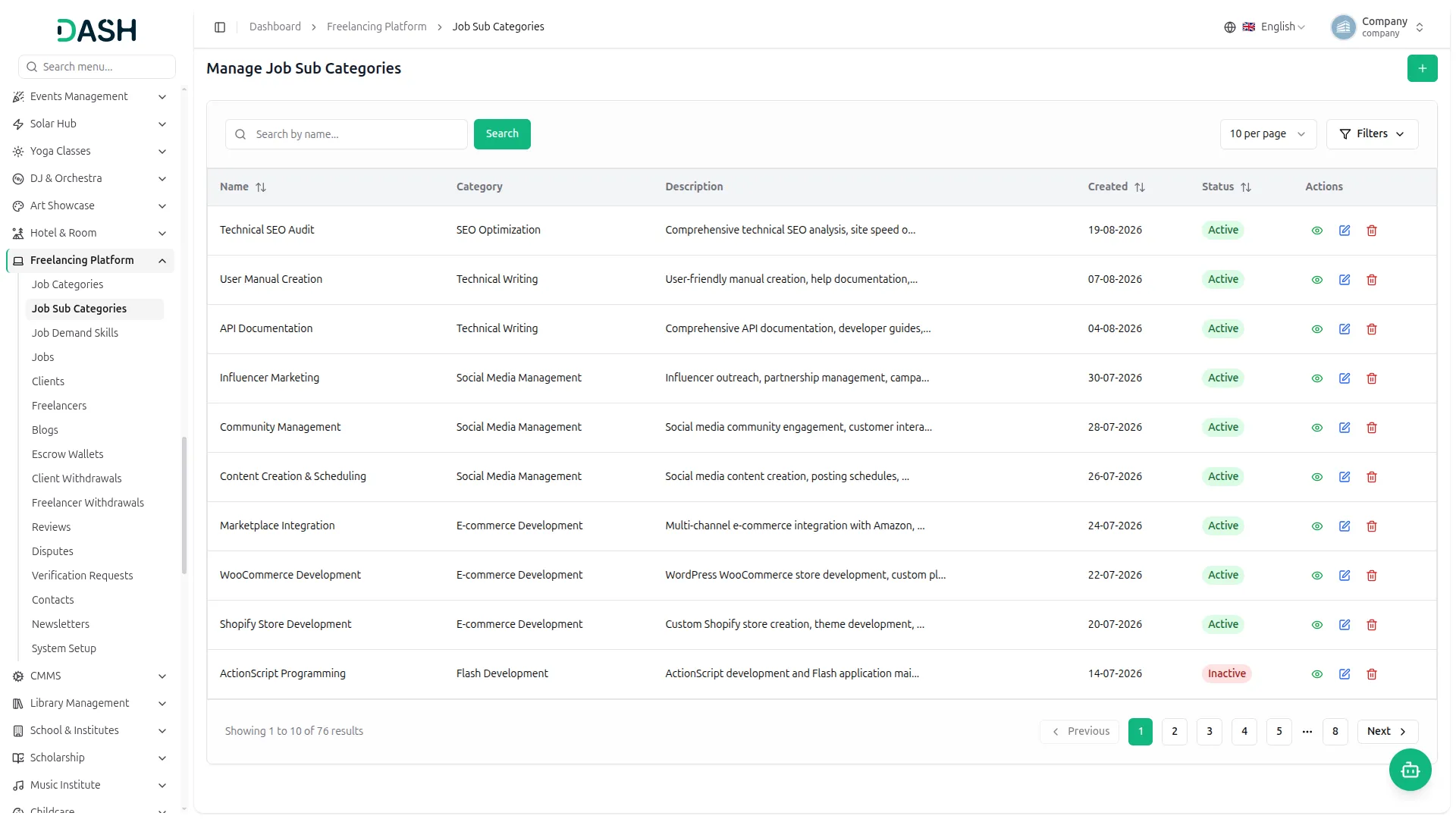Focus the Search by name field

click(x=347, y=134)
